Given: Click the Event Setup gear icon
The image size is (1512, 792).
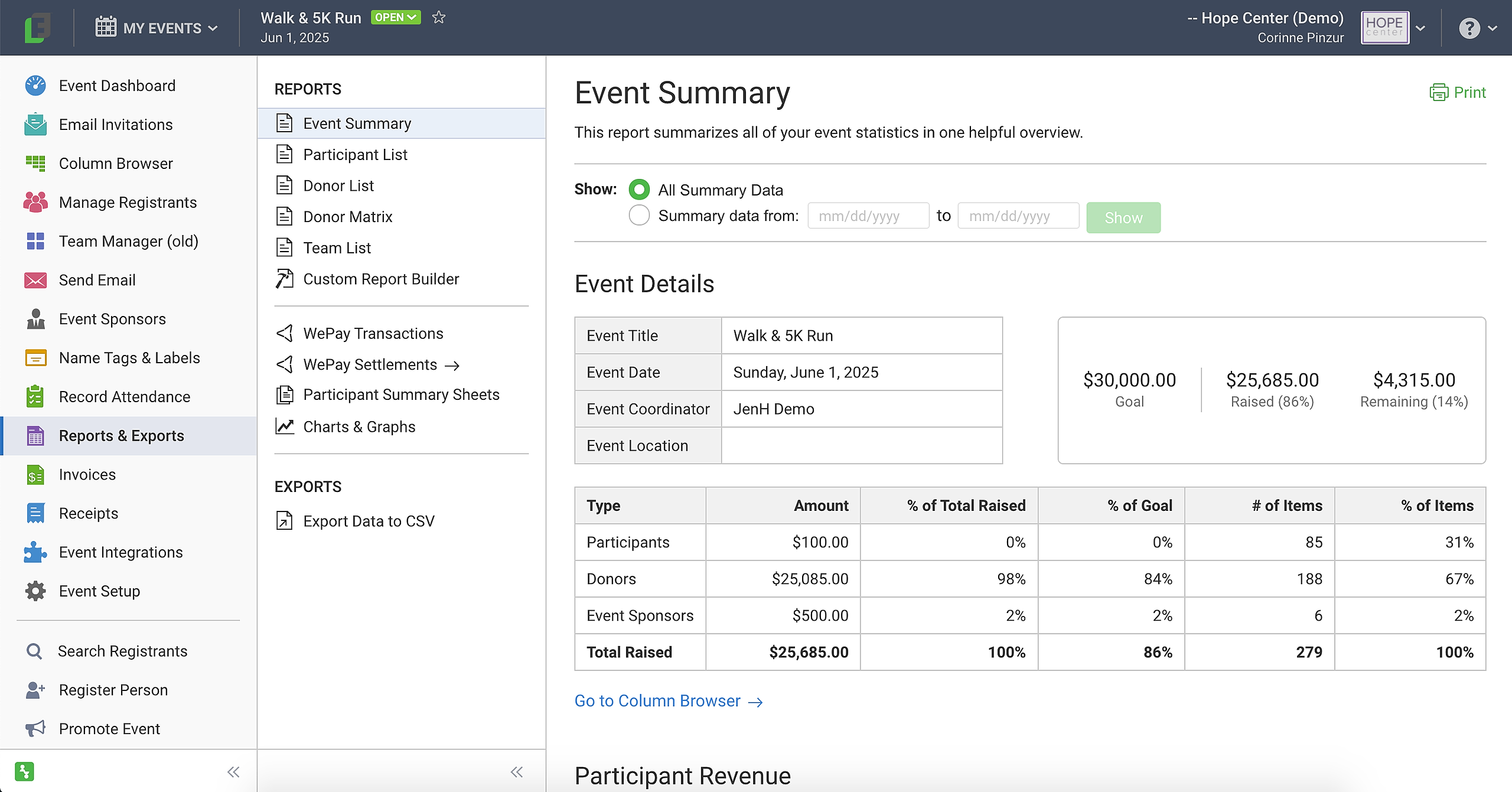Looking at the screenshot, I should (35, 591).
